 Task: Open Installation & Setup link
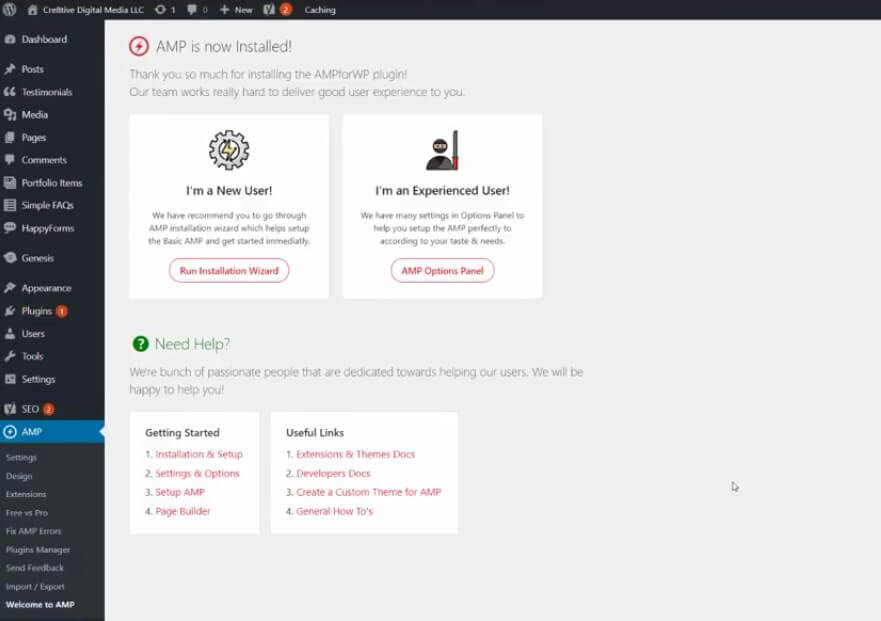click(x=199, y=454)
